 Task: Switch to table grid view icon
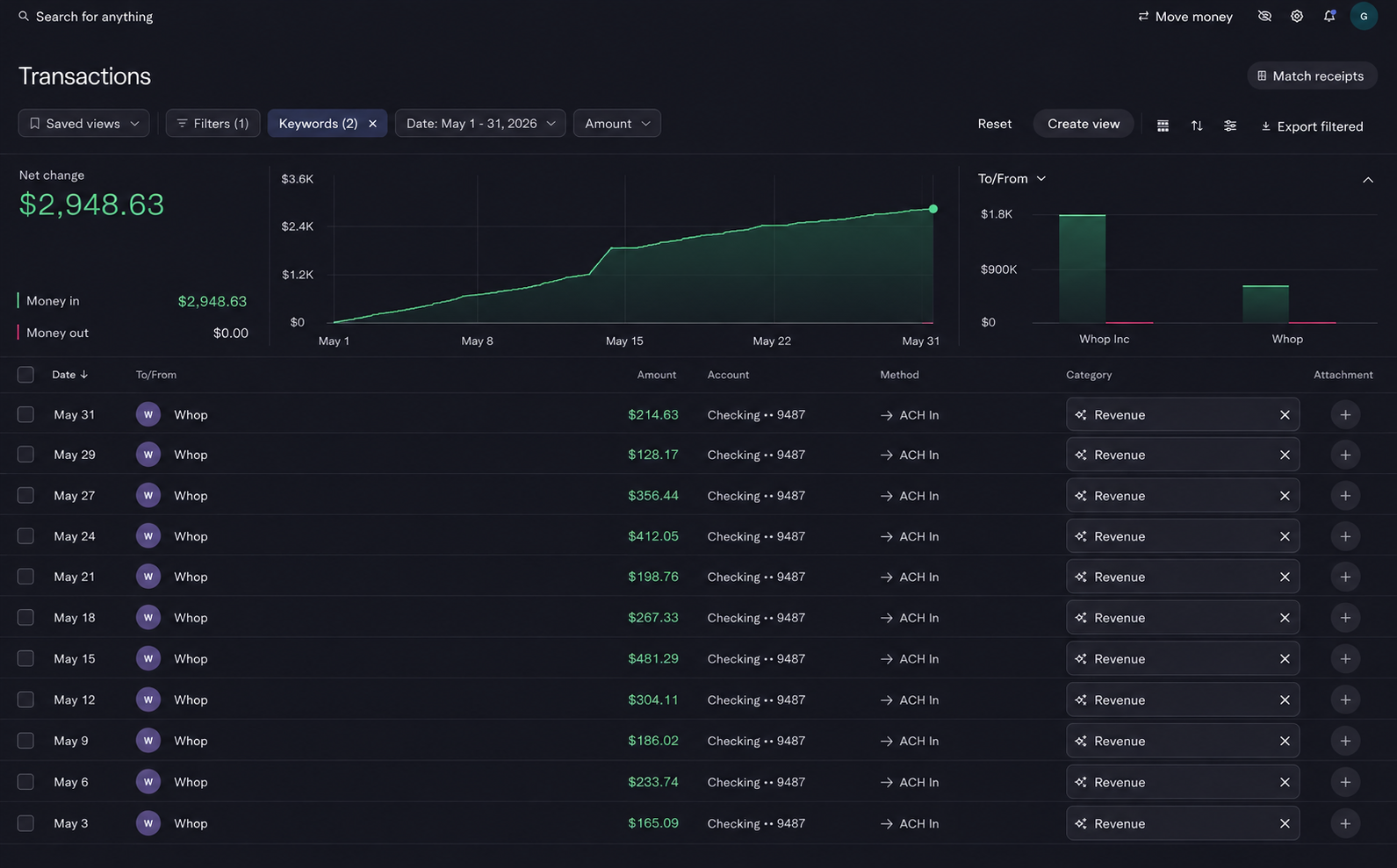click(x=1163, y=126)
